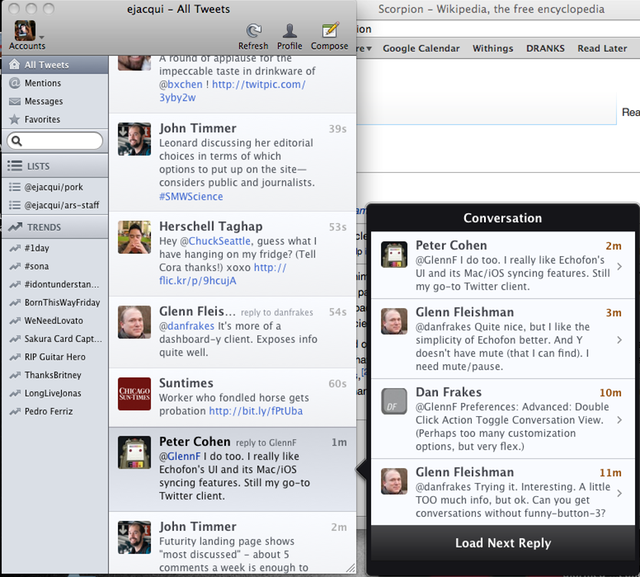
Task: Grab the timeline window resize handle
Action: click(x=351, y=568)
